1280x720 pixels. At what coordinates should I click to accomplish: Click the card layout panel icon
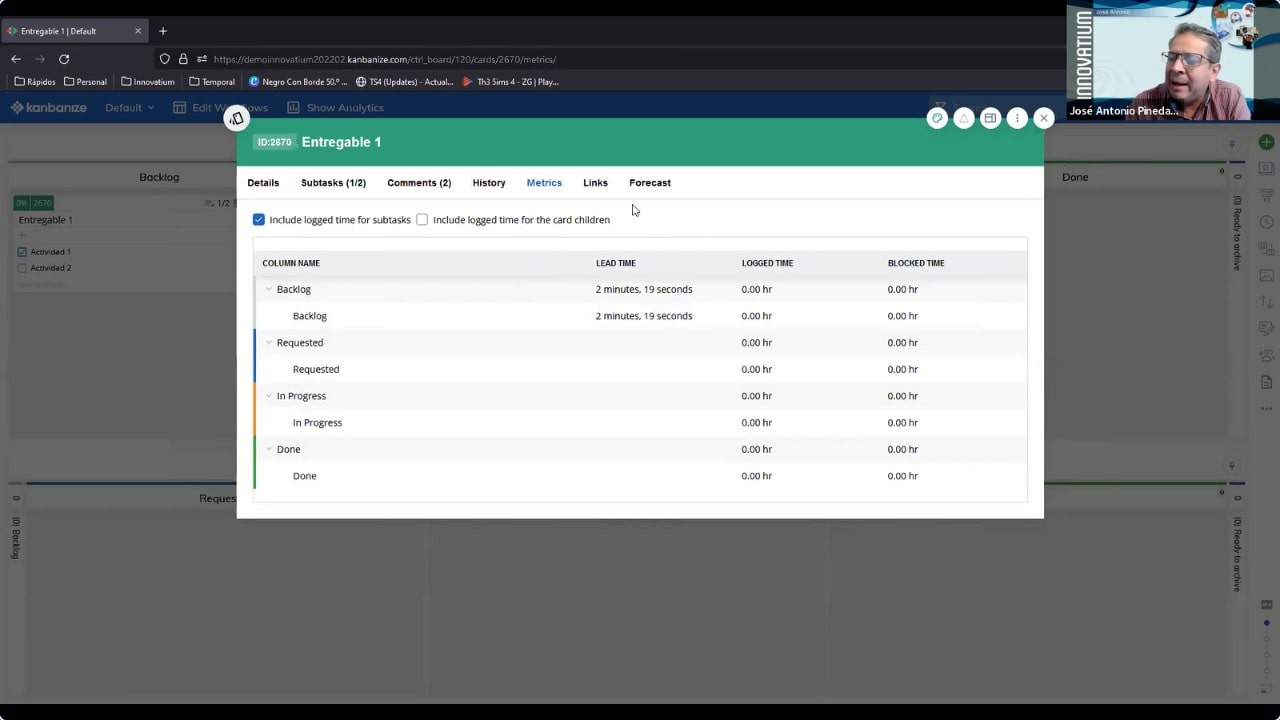990,118
